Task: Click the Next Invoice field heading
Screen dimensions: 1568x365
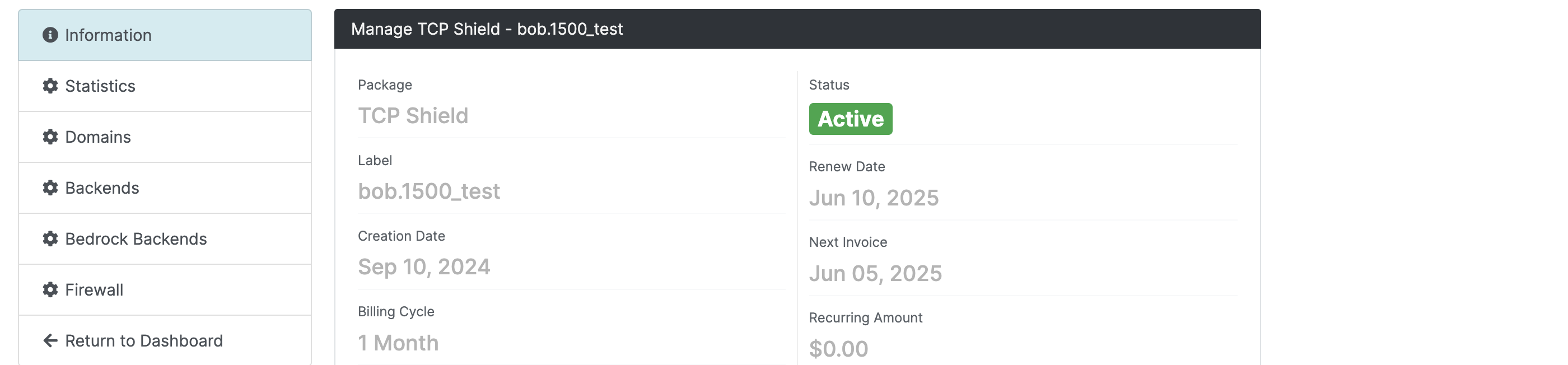Action: click(848, 242)
